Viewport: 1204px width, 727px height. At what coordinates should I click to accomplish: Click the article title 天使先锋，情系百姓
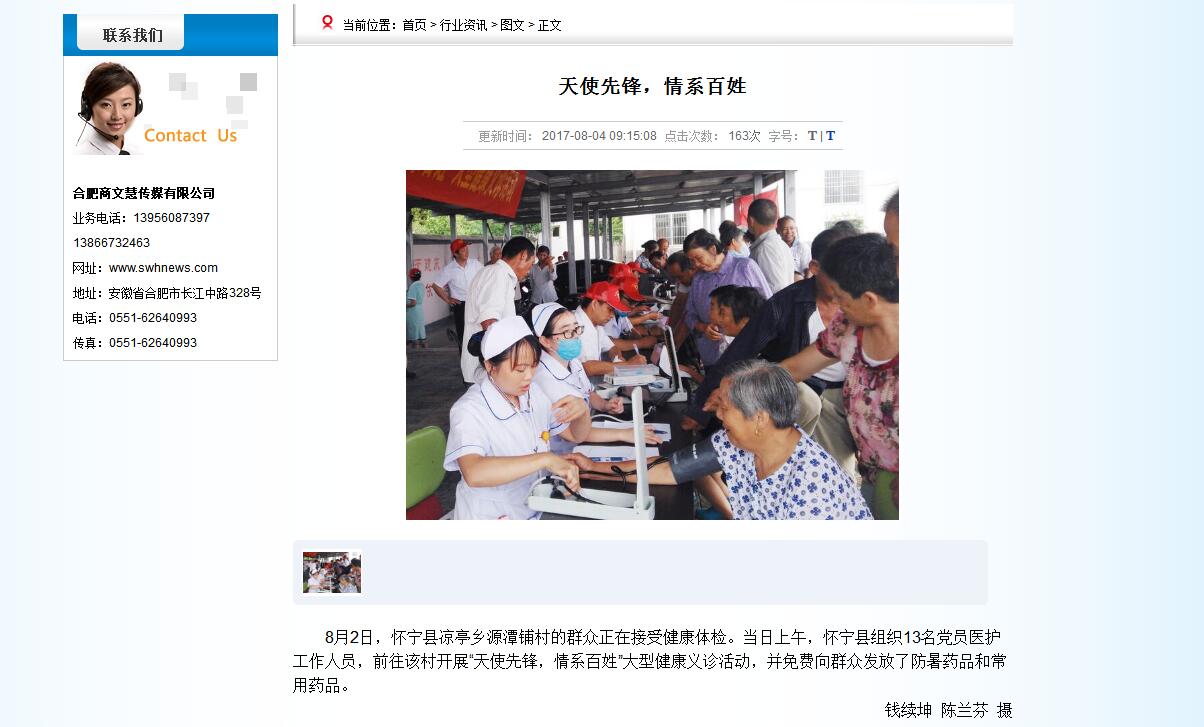click(x=652, y=86)
